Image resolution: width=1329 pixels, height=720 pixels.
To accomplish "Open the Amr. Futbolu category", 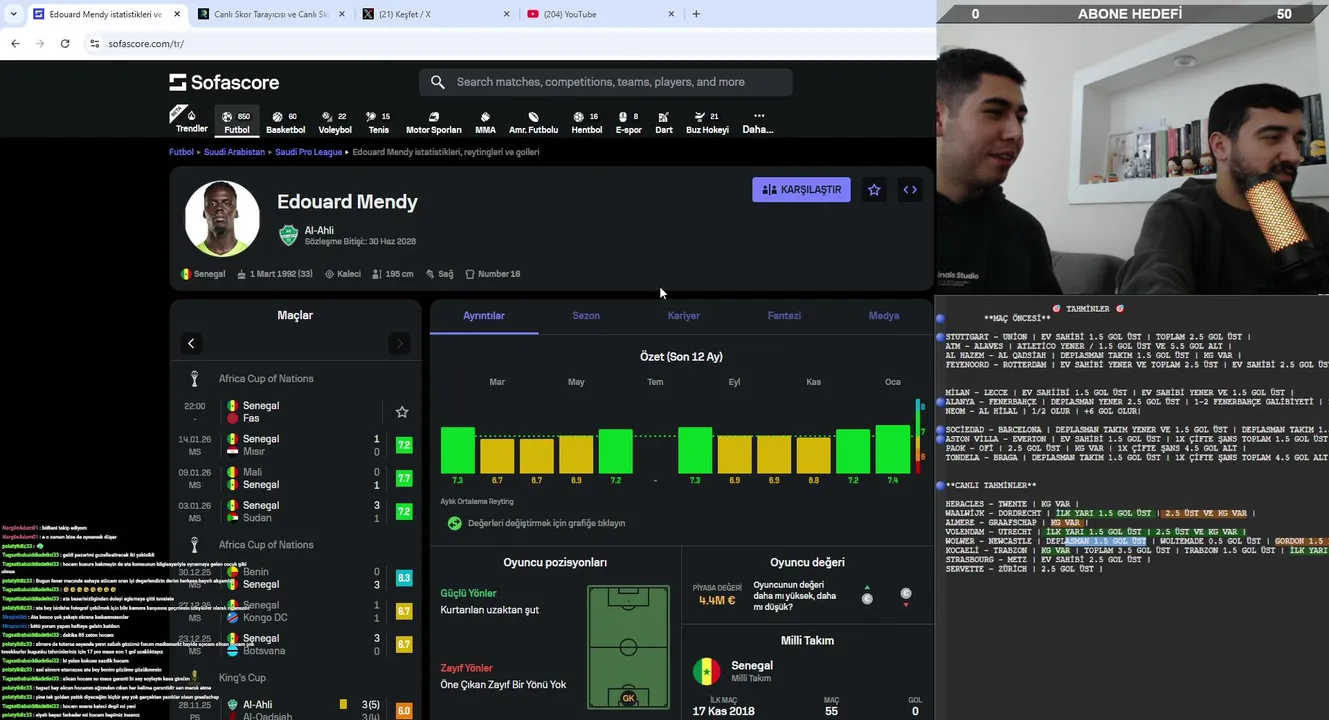I will (x=533, y=122).
